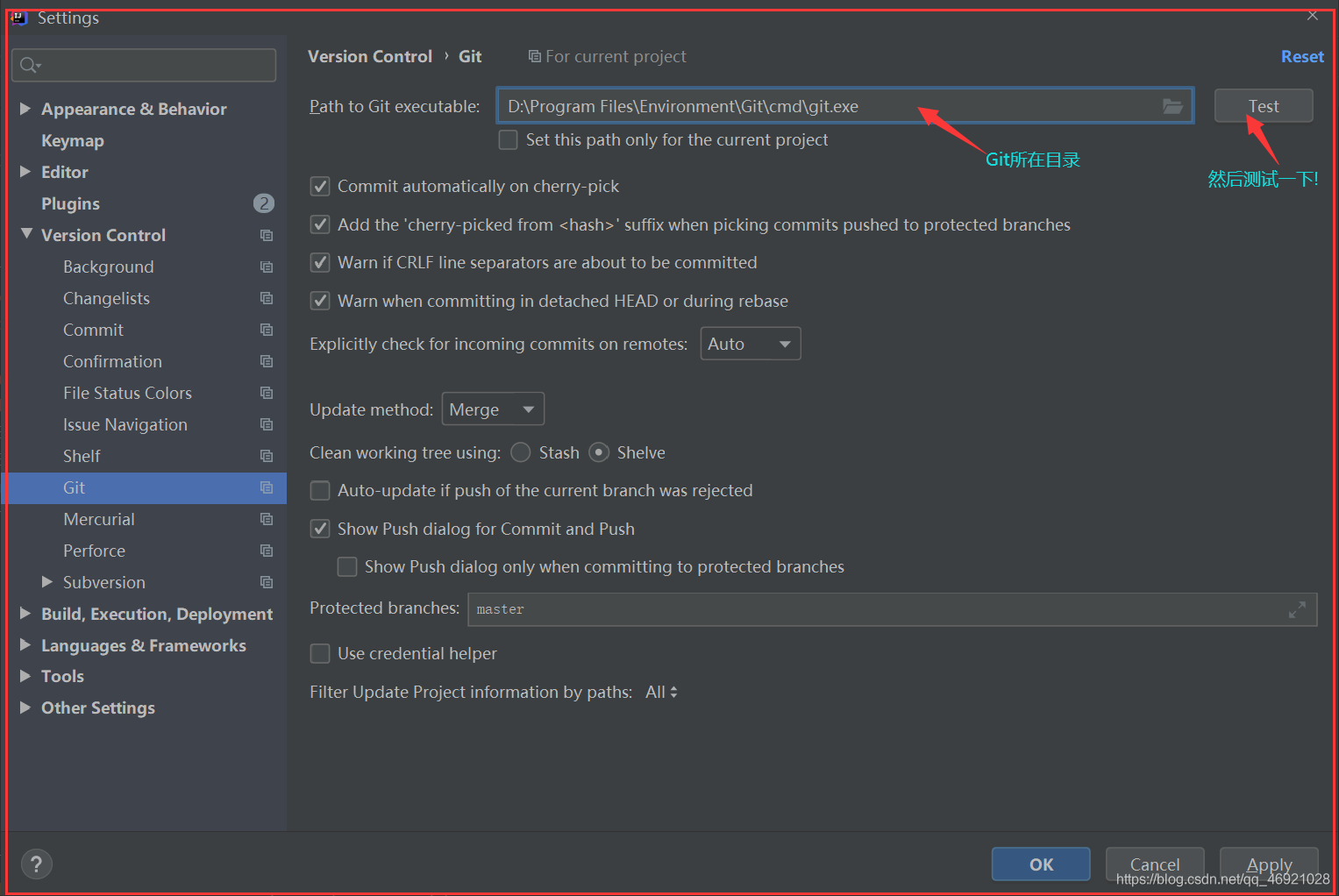This screenshot has height=896, width=1339.
Task: Click the Plugins update count badge
Action: pyautogui.click(x=263, y=203)
